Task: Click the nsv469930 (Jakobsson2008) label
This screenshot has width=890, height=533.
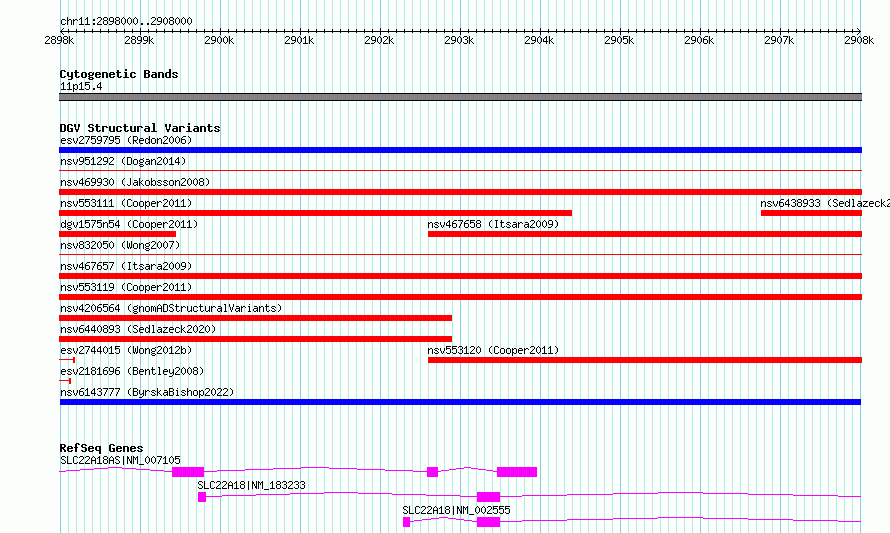Action: click(x=135, y=182)
